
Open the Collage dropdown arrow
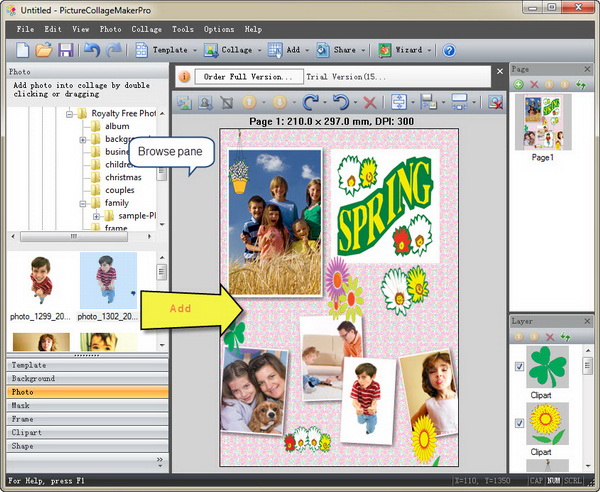click(259, 50)
